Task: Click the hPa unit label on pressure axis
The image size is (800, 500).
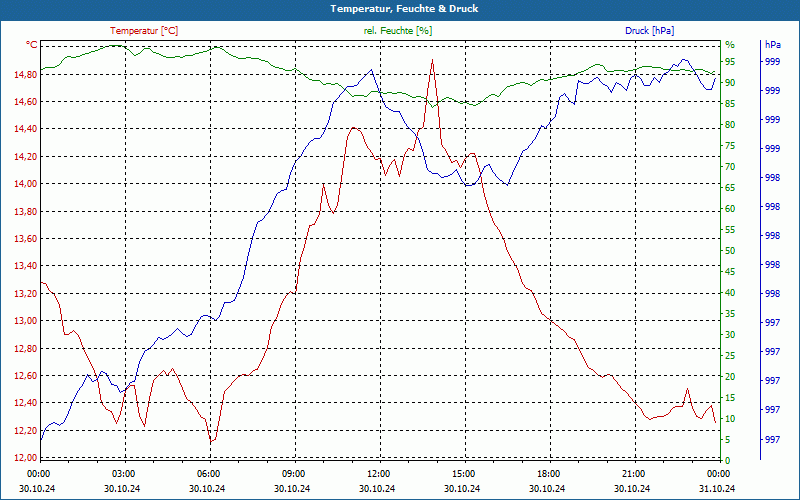Action: [772, 45]
